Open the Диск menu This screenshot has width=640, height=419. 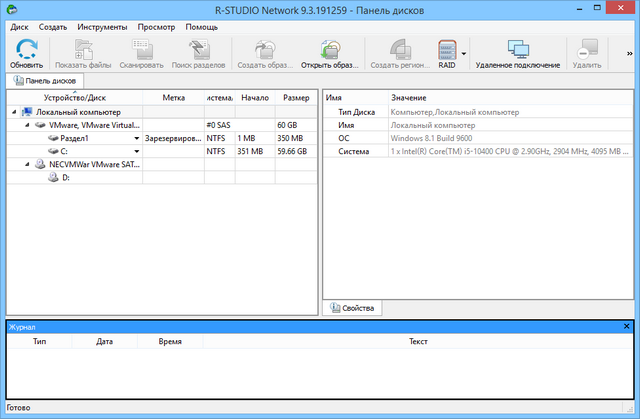coord(19,27)
